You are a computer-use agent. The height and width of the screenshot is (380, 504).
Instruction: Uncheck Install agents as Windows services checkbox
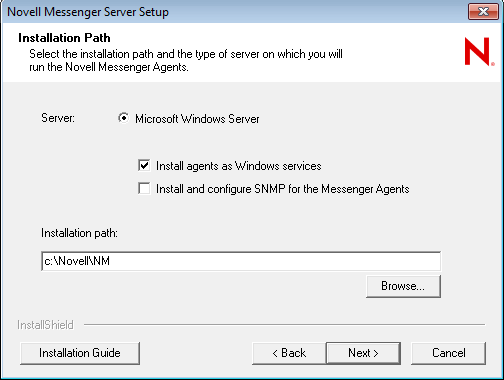point(144,165)
